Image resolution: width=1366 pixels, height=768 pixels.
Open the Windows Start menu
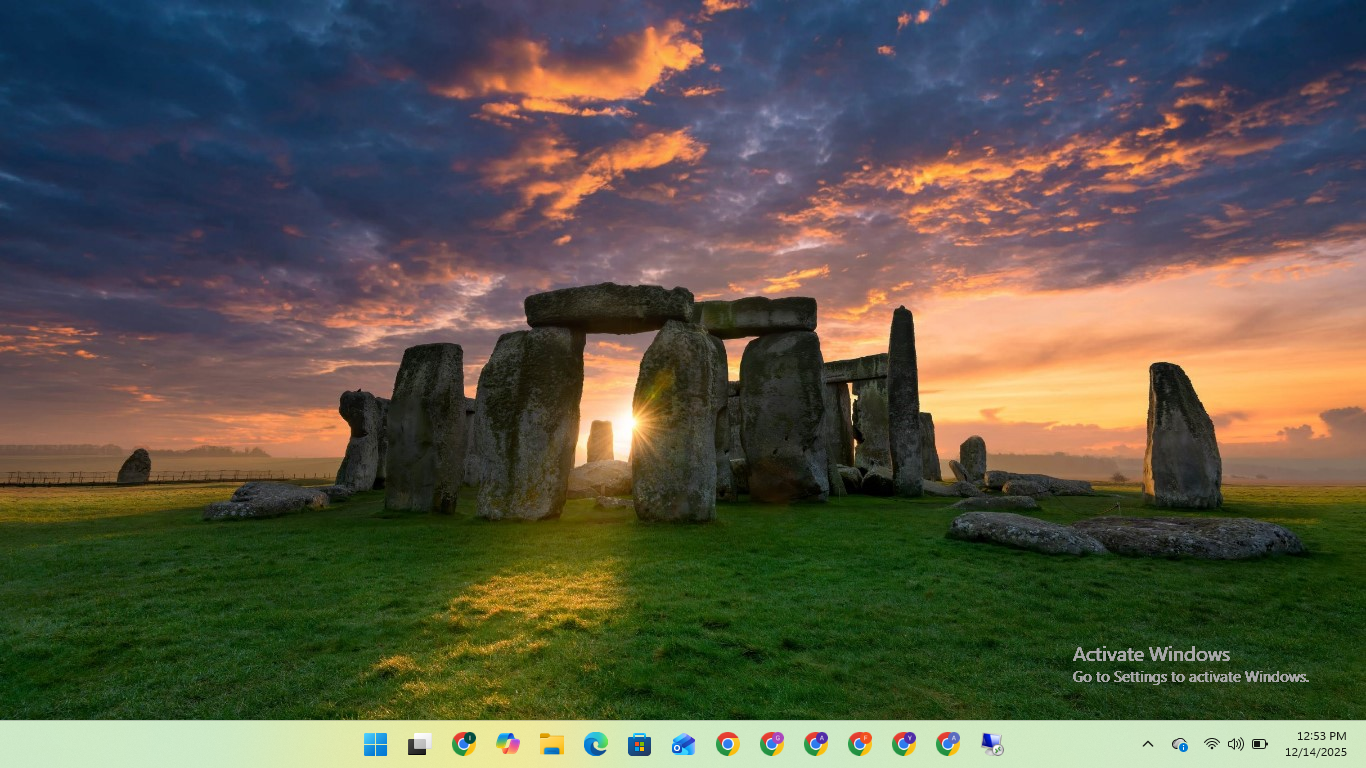pos(376,744)
